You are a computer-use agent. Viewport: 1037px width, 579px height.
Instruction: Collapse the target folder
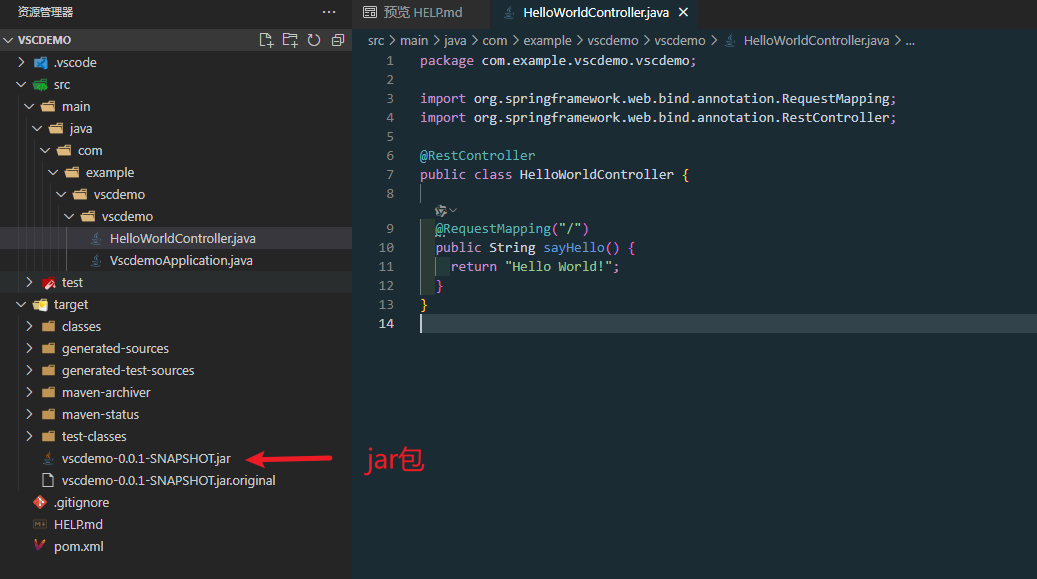pos(21,304)
